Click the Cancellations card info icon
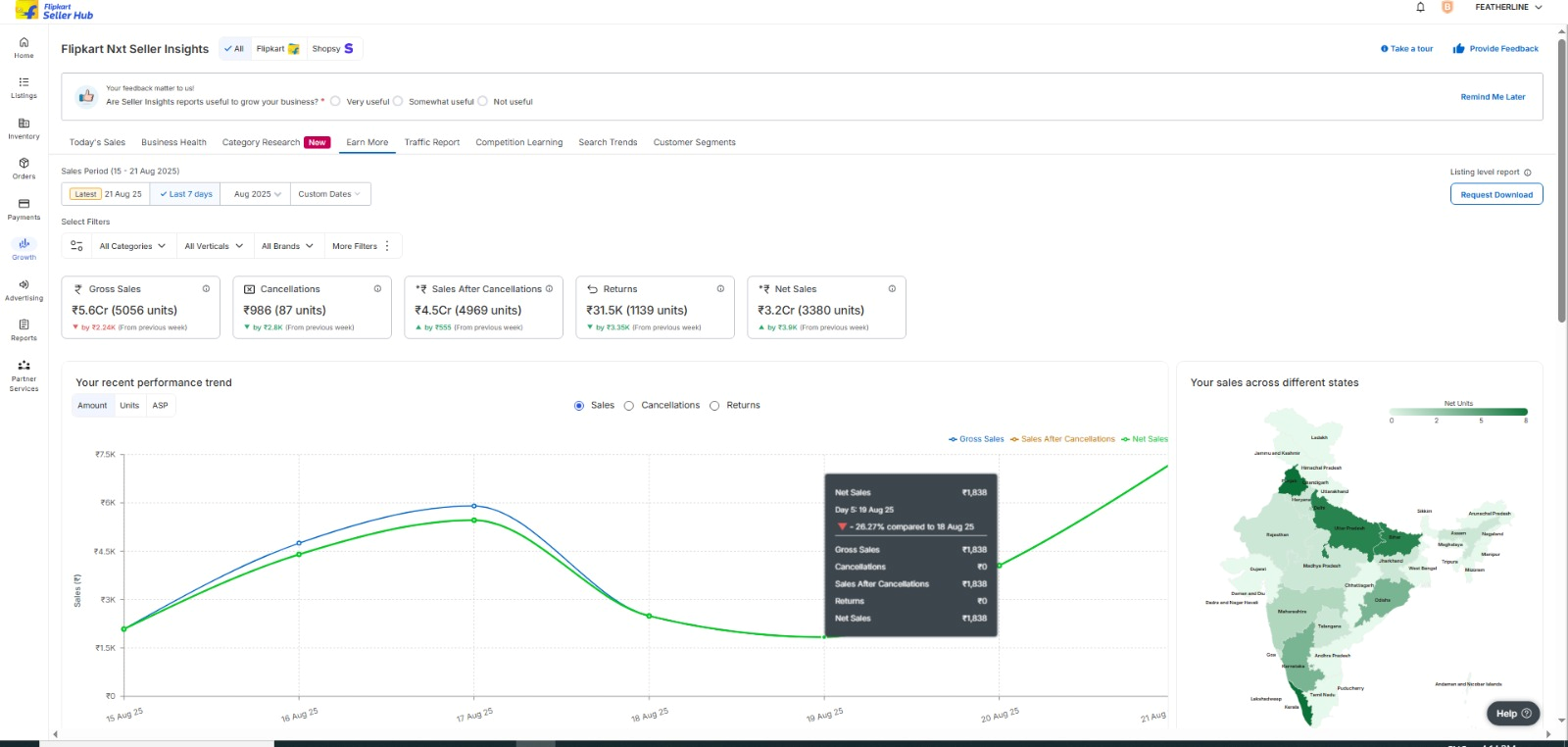 tap(377, 289)
